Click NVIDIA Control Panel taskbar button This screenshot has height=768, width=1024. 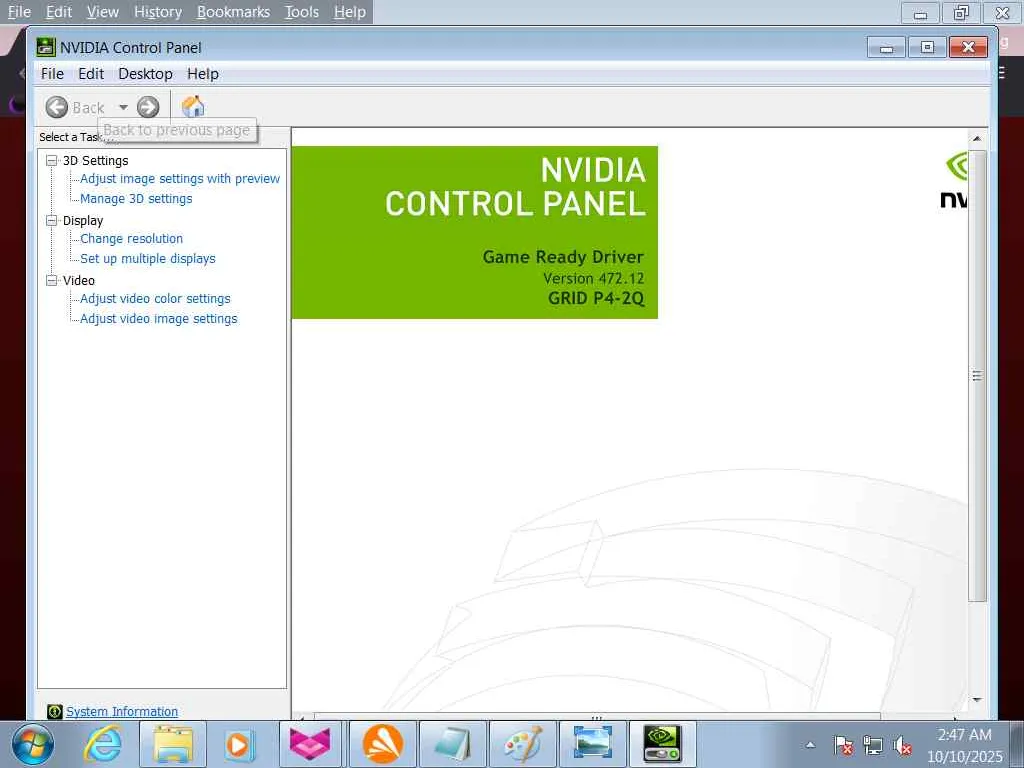[662, 744]
